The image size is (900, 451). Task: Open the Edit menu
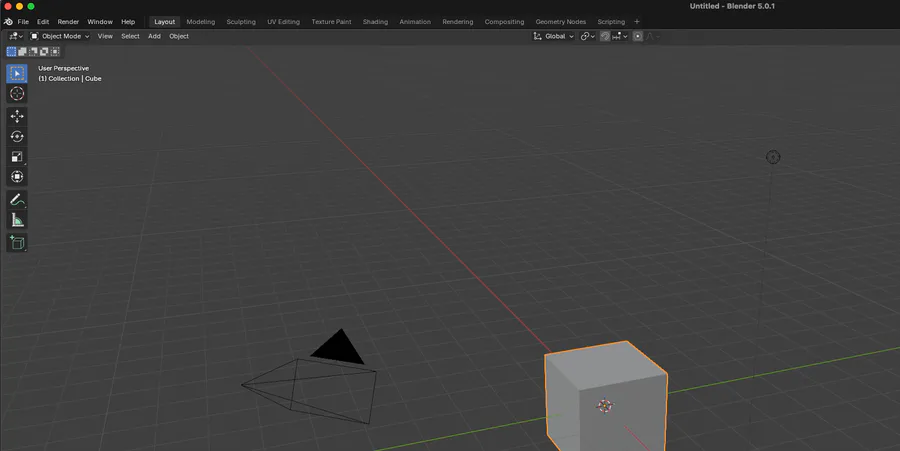[43, 22]
